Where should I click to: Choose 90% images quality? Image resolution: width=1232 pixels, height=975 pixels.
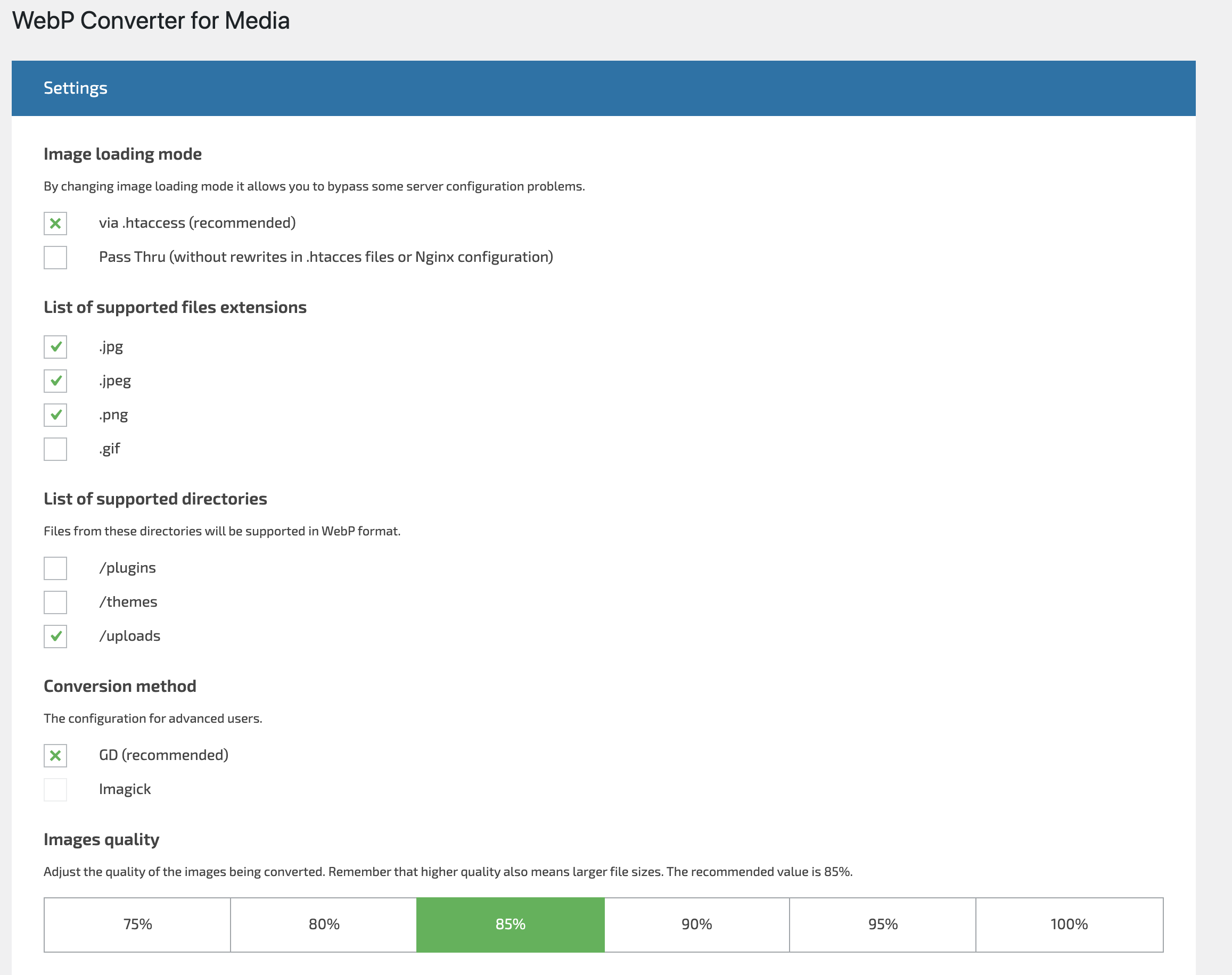tap(696, 924)
